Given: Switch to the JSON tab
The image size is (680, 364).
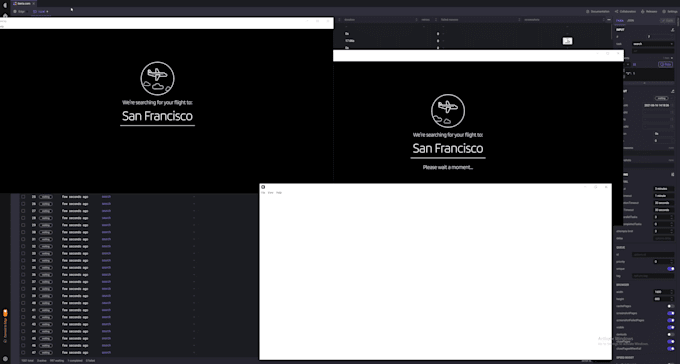Looking at the screenshot, I should [630, 20].
